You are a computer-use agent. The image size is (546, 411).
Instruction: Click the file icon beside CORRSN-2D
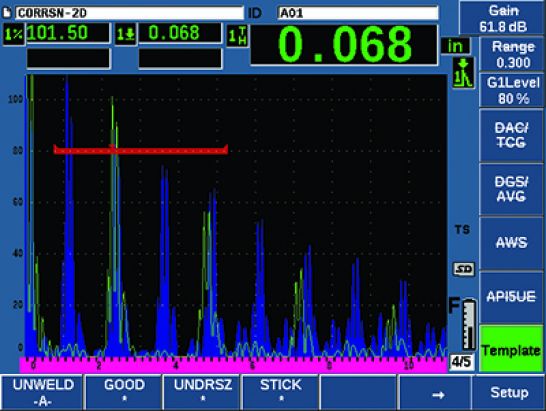(x=7, y=13)
